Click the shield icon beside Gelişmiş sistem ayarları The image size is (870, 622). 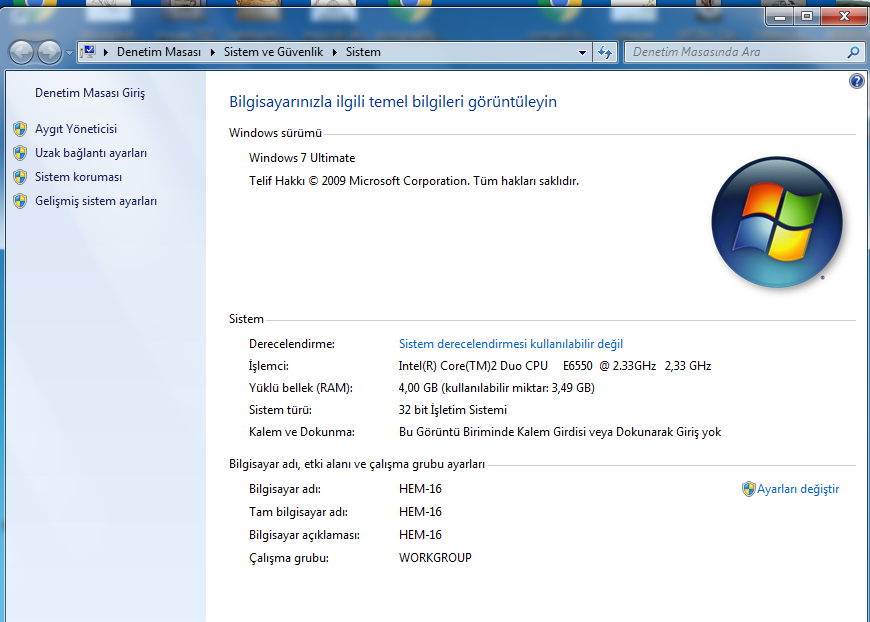[x=20, y=201]
